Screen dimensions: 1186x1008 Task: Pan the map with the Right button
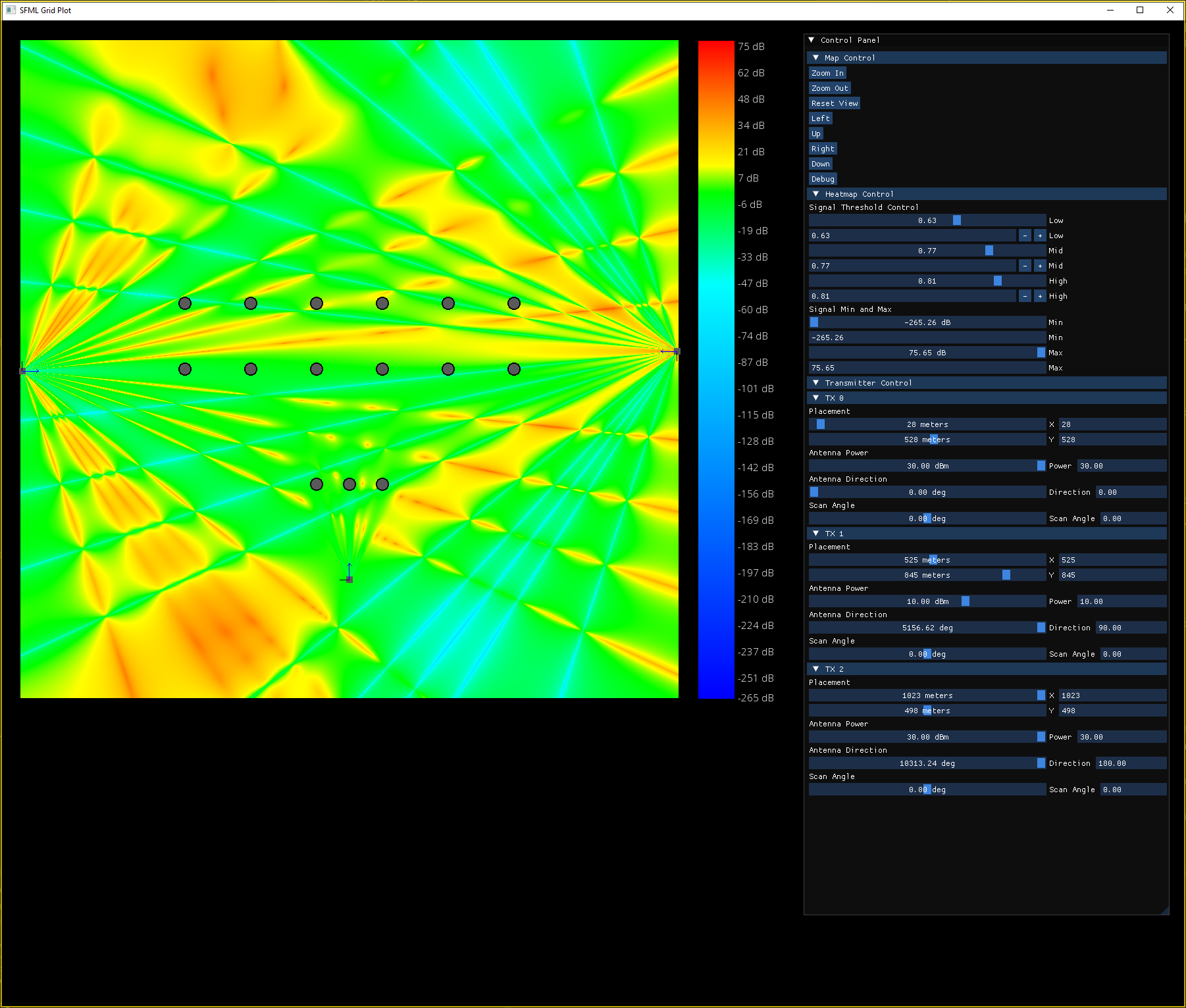823,149
